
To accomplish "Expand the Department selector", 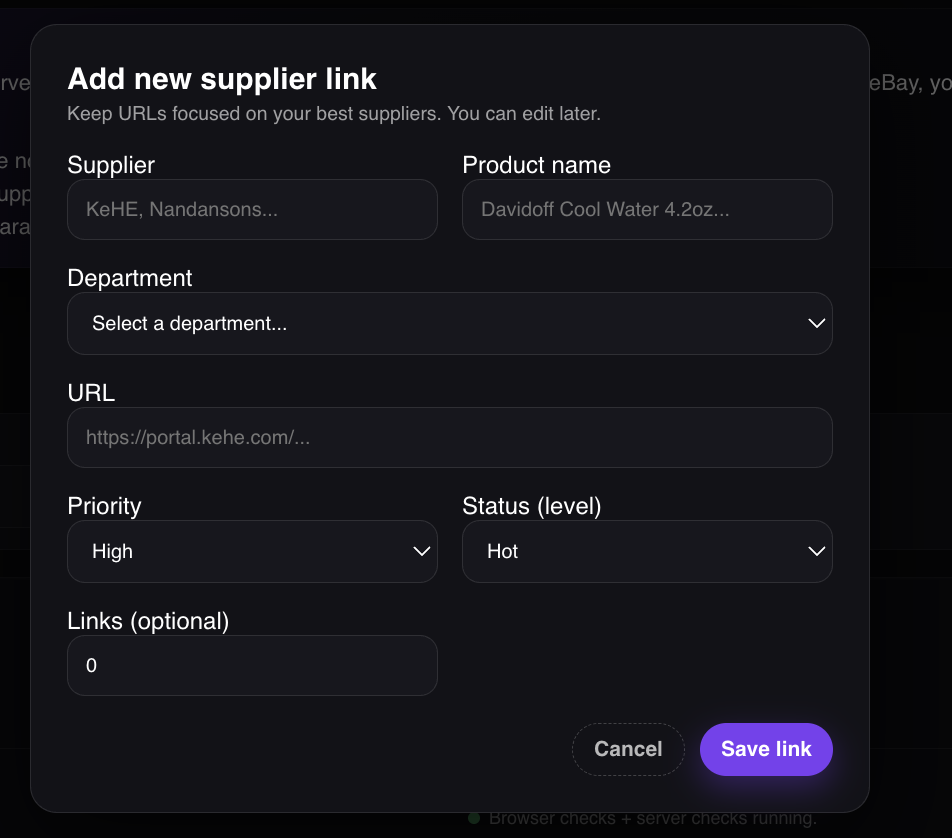I will tap(450, 323).
